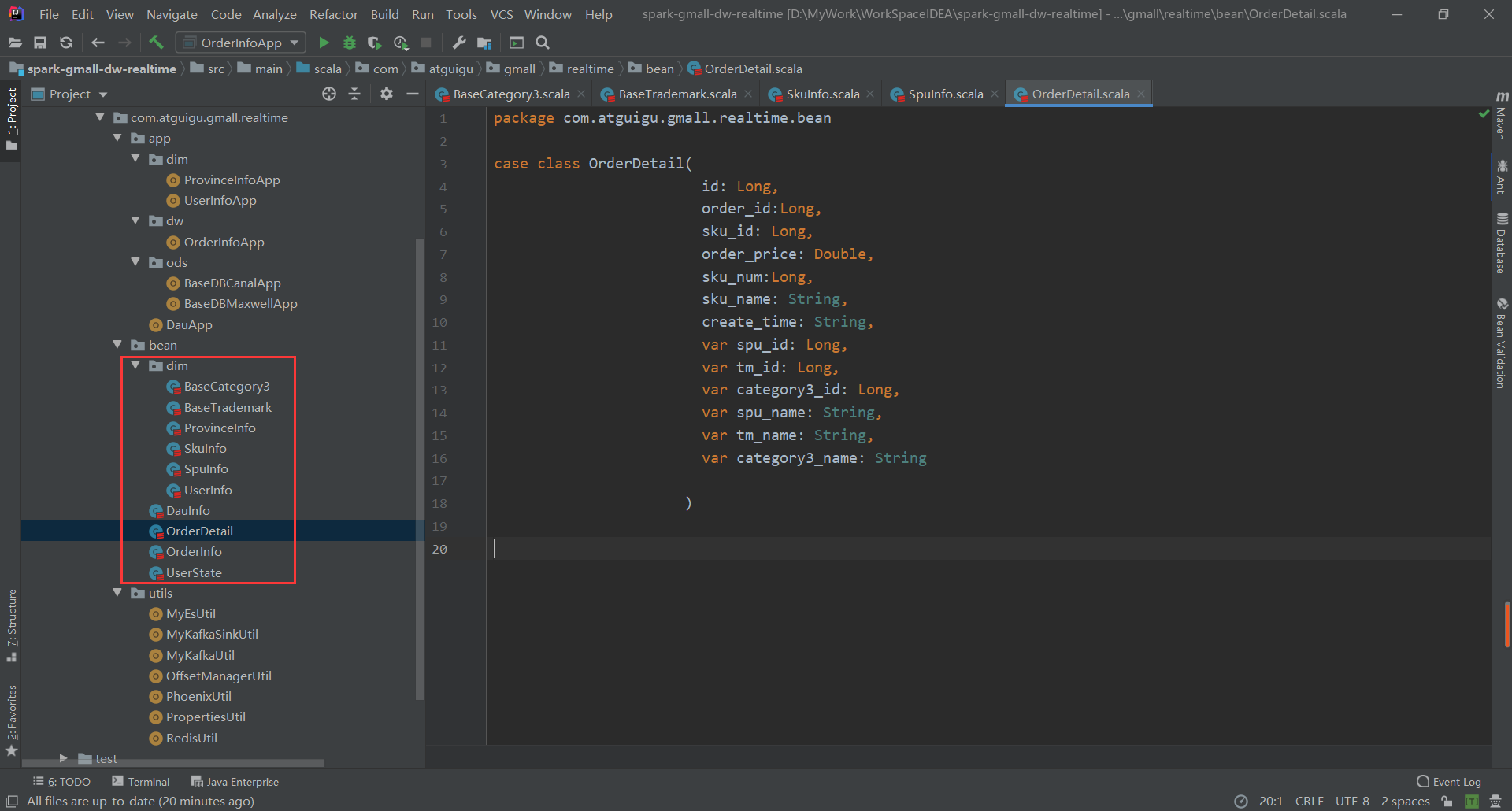The width and height of the screenshot is (1512, 811).
Task: Run with coverage icon in toolbar
Action: 375,43
